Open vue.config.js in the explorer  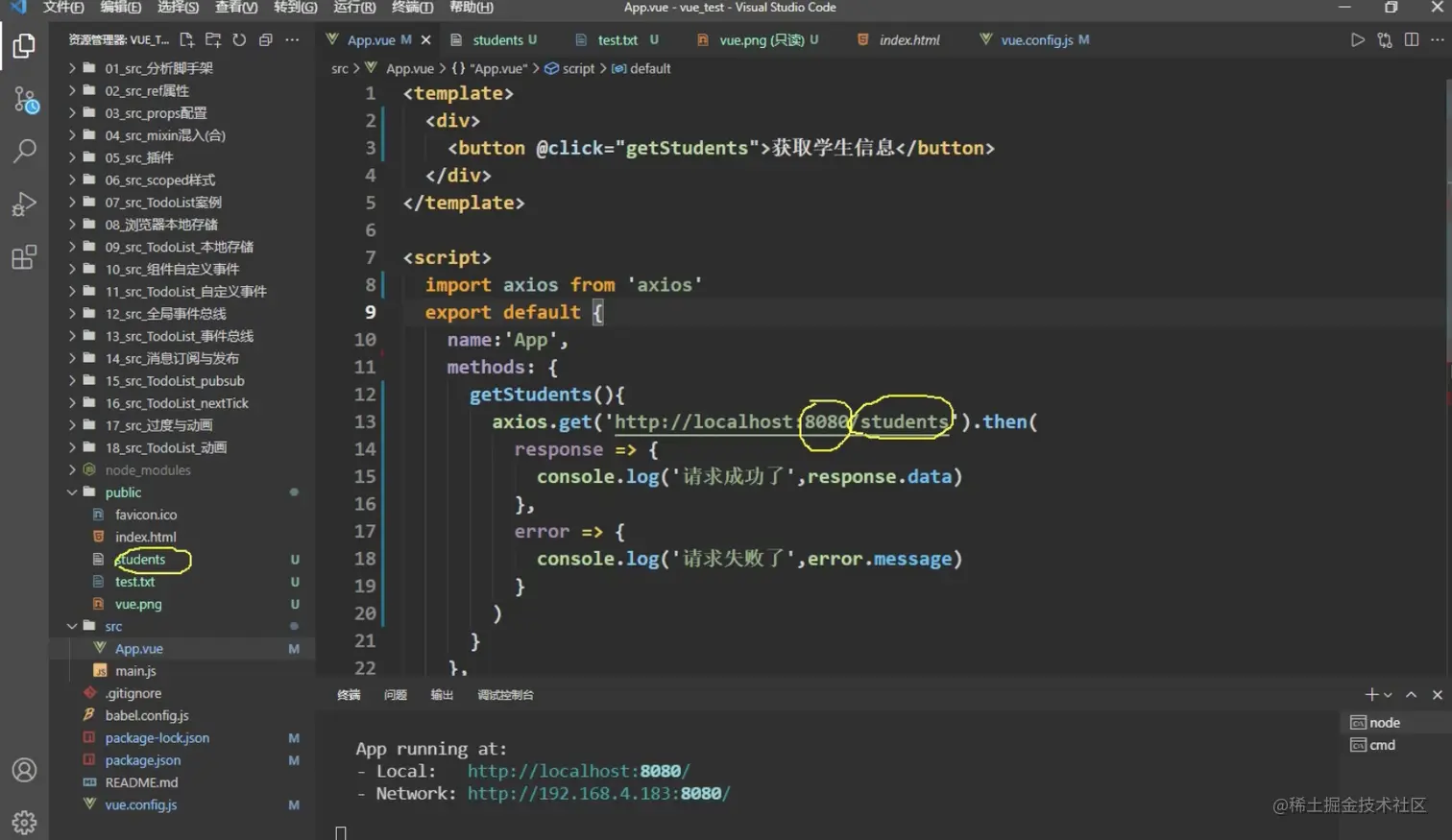(x=182, y=804)
